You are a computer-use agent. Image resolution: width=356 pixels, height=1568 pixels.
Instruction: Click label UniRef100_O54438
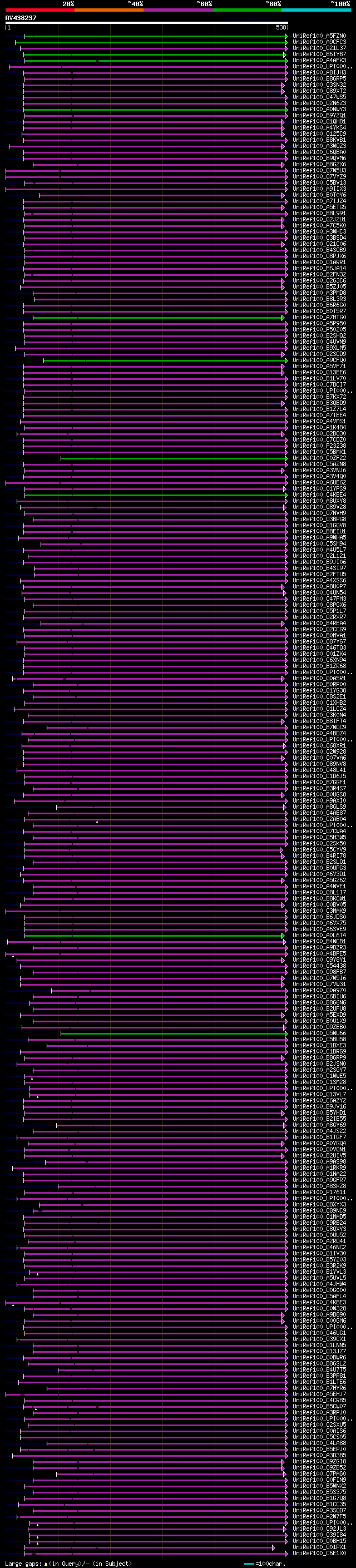319,966
